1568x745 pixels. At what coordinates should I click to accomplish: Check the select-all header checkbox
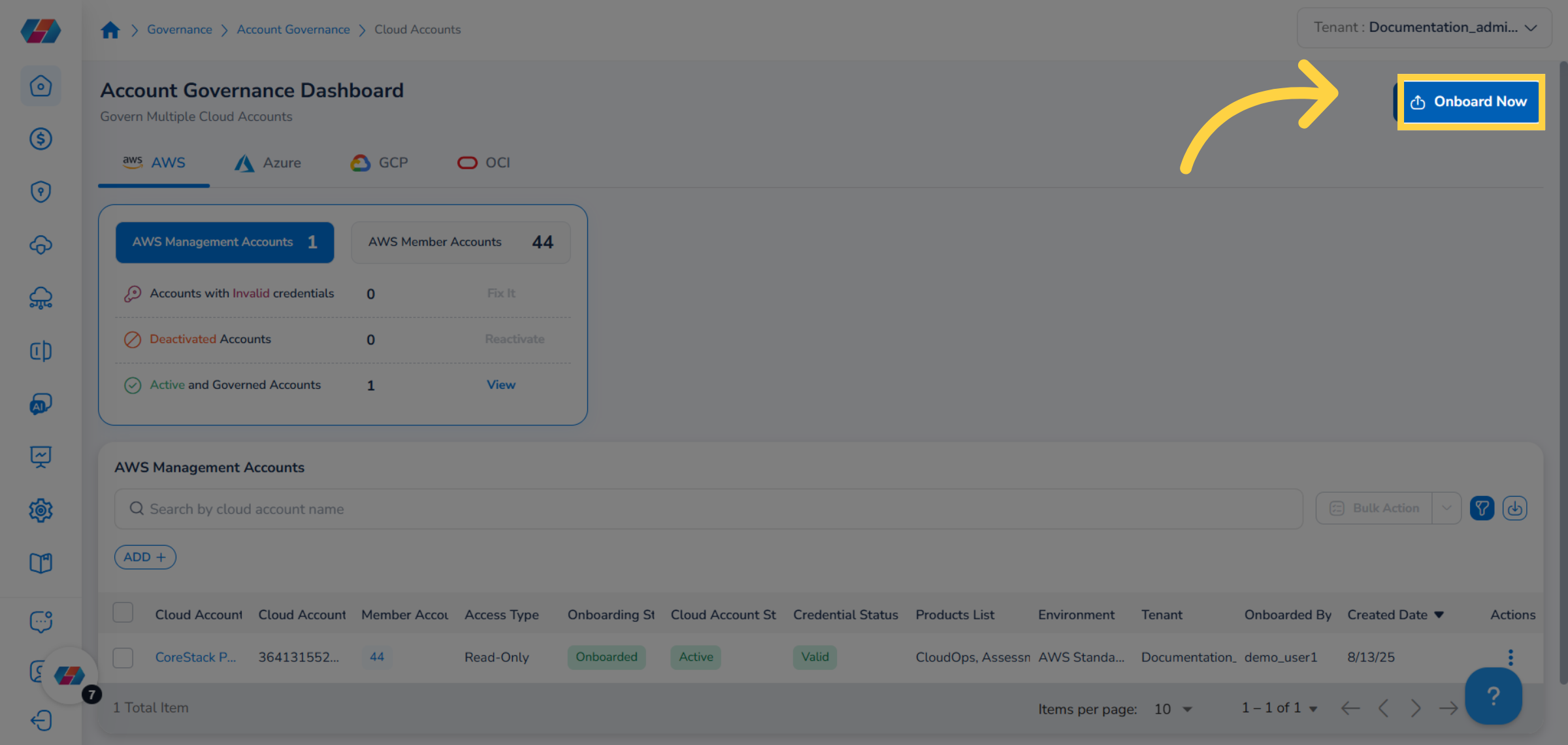(123, 613)
